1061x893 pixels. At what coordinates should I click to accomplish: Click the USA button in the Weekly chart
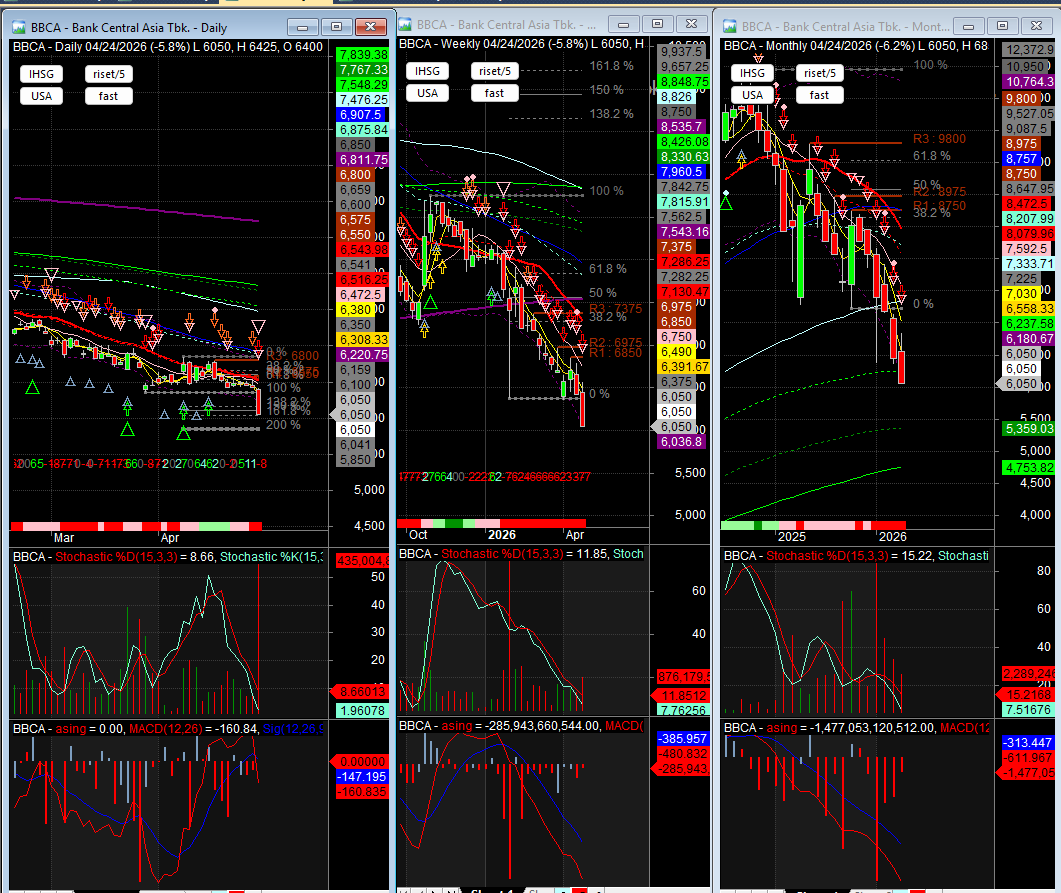pyautogui.click(x=427, y=93)
